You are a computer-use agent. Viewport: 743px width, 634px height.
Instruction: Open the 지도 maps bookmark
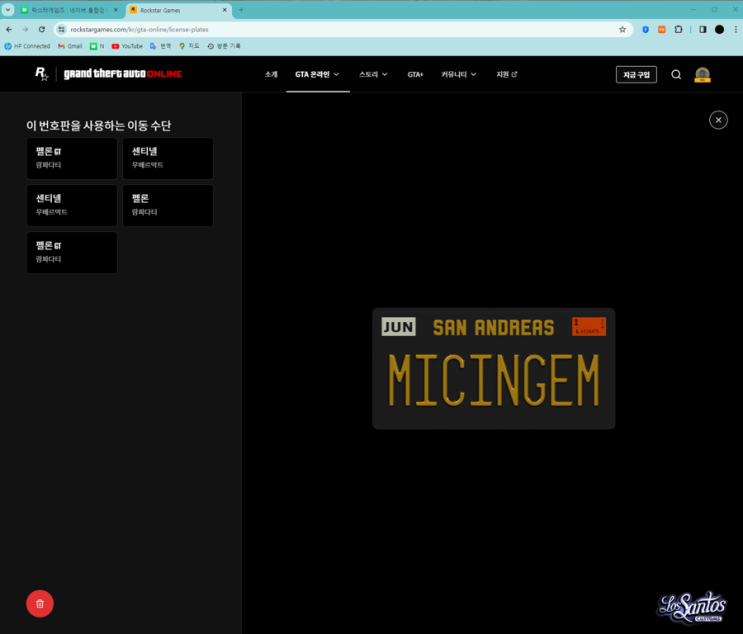(x=189, y=46)
